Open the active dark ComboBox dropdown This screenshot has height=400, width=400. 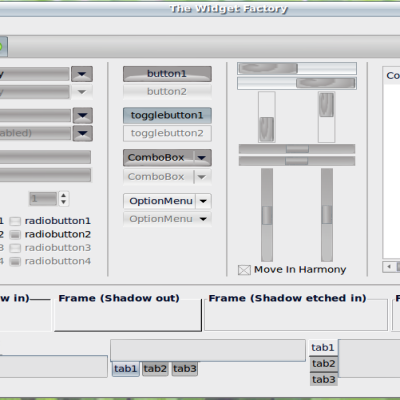click(167, 157)
